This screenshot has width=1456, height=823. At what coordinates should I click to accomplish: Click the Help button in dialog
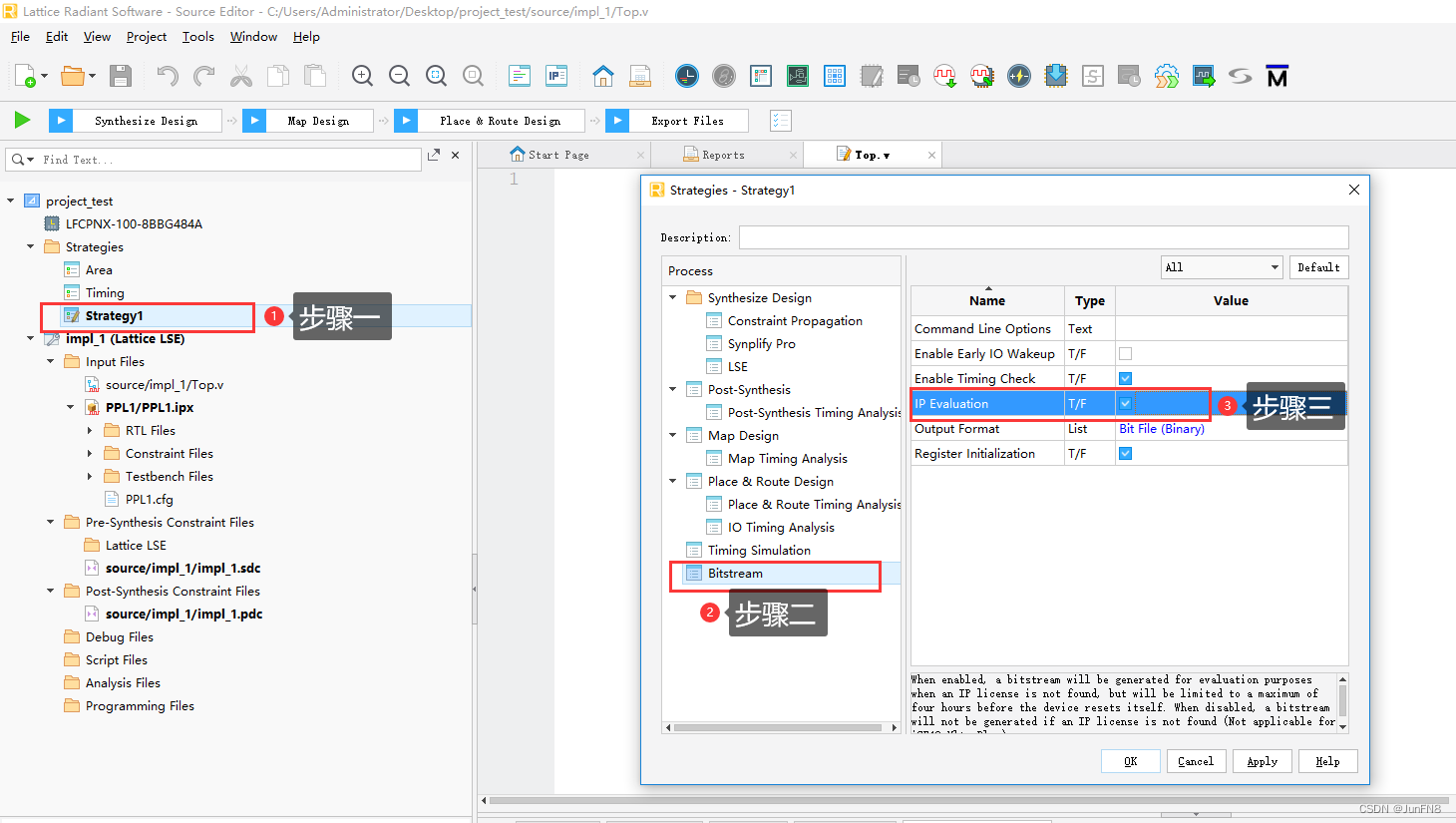1327,761
